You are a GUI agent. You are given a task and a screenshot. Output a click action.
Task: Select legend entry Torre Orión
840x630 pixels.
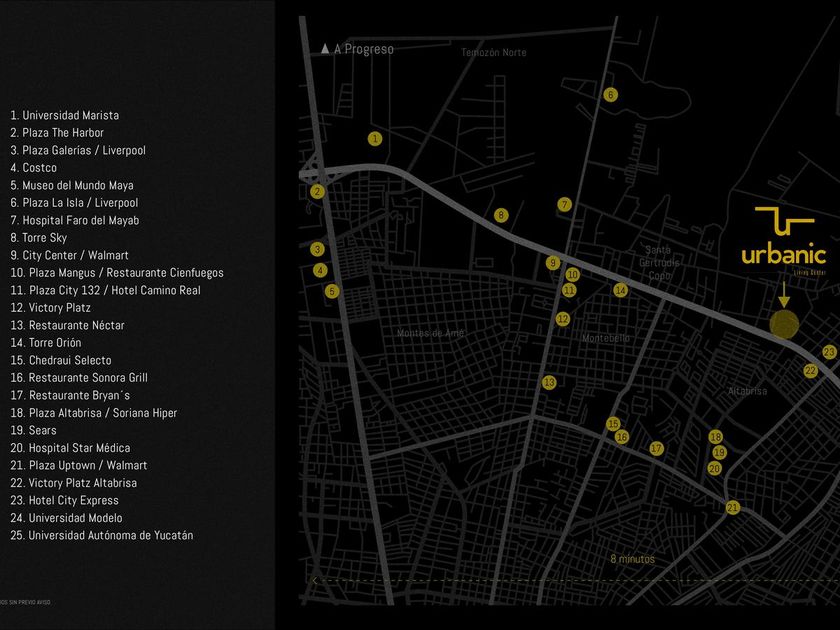46,343
